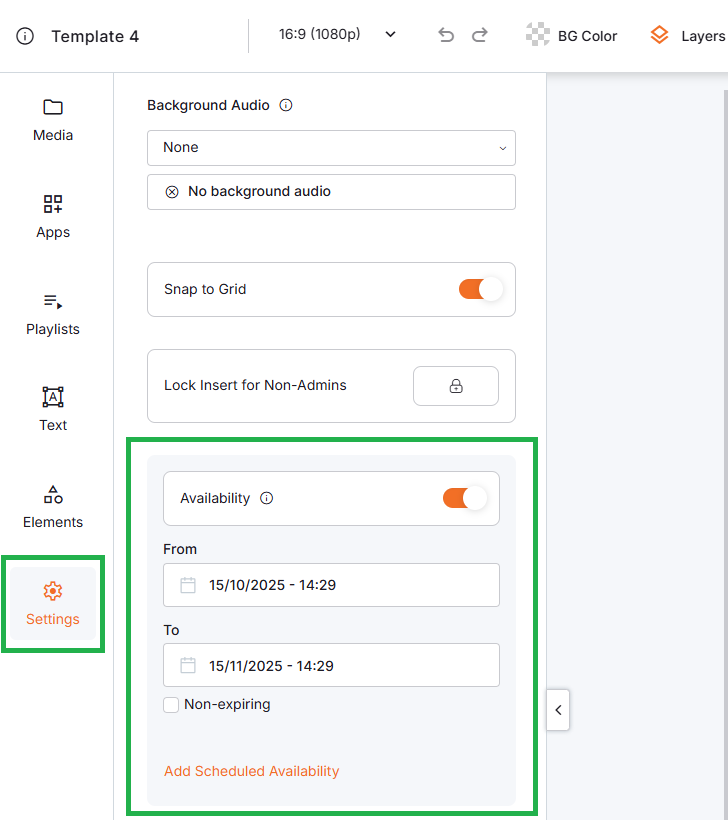This screenshot has height=820, width=728.
Task: Click the Background Audio info icon
Action: (286, 105)
